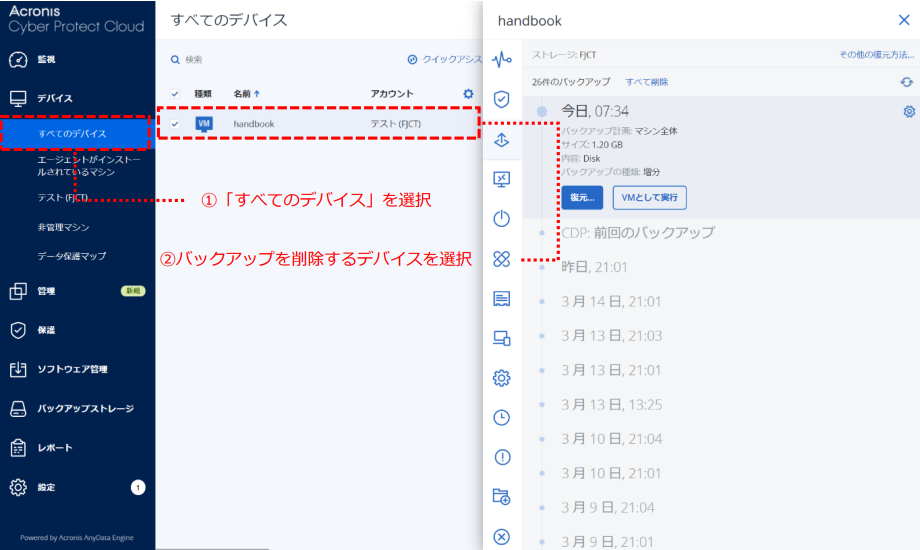Open バックアップストレージ in the sidebar
The image size is (920, 550).
point(85,409)
